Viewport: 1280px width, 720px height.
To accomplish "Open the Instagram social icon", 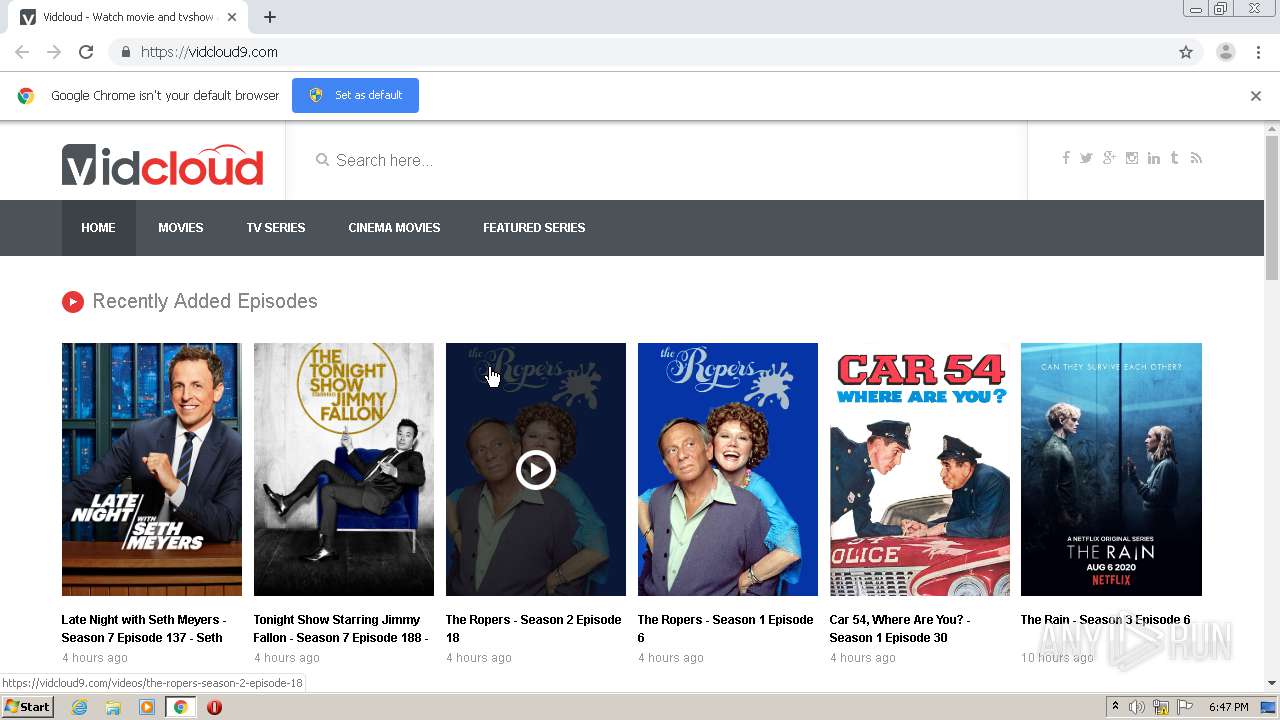I will (1132, 158).
